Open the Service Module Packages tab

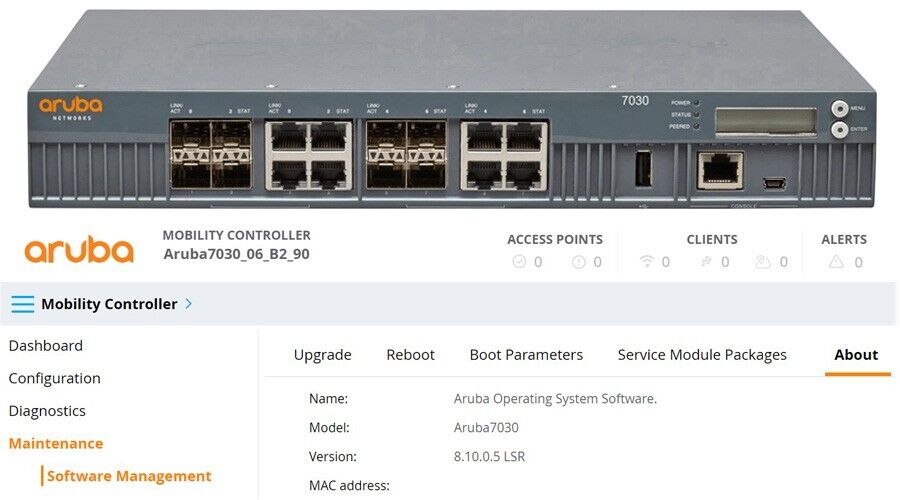pyautogui.click(x=702, y=355)
